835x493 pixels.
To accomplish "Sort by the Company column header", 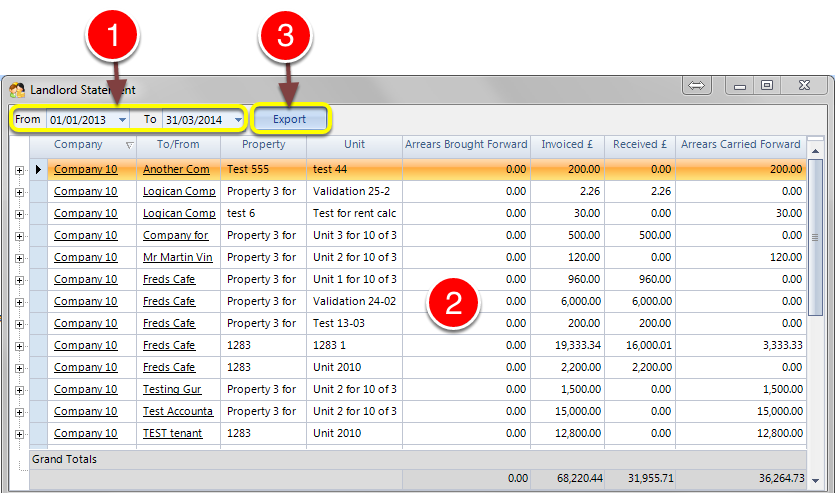I will 78,144.
